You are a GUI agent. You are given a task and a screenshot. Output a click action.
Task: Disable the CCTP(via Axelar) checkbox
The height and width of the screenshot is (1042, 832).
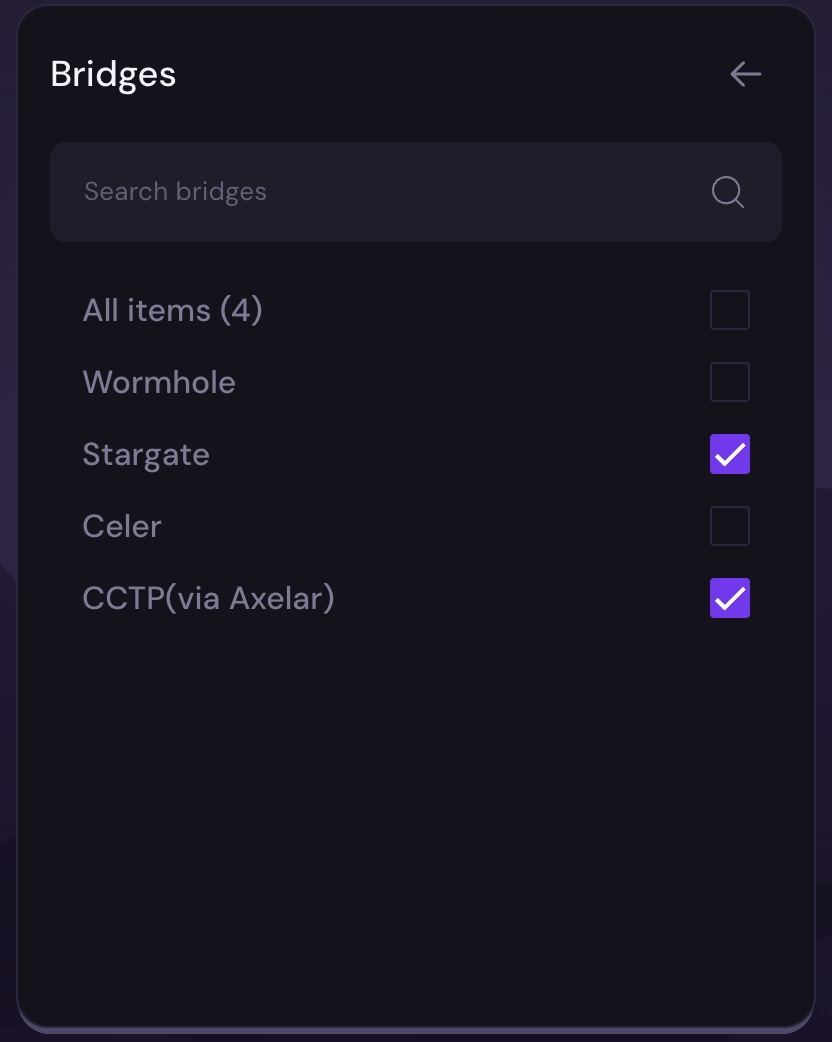click(730, 598)
